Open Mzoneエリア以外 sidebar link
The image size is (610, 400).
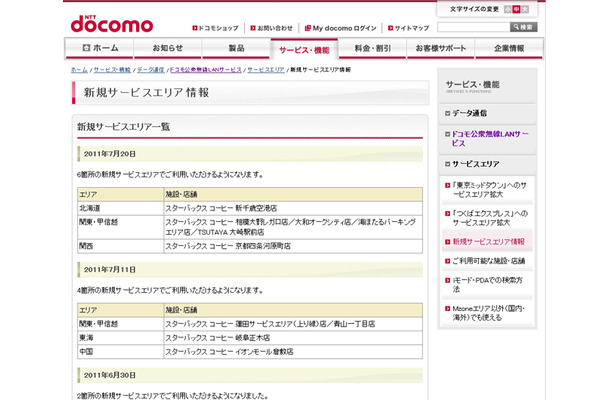click(487, 313)
